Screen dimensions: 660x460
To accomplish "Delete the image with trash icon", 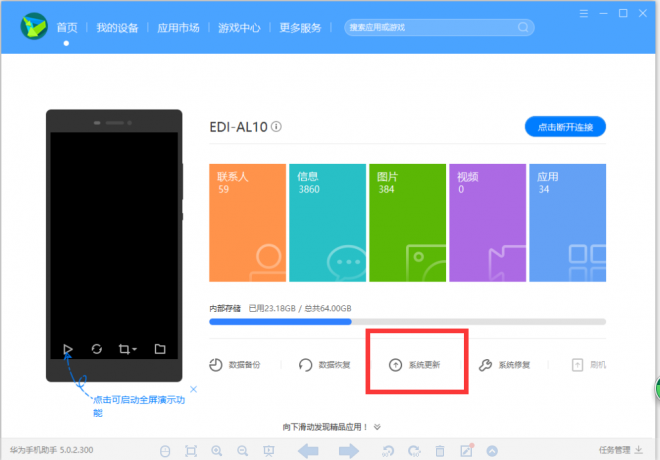I will point(440,451).
